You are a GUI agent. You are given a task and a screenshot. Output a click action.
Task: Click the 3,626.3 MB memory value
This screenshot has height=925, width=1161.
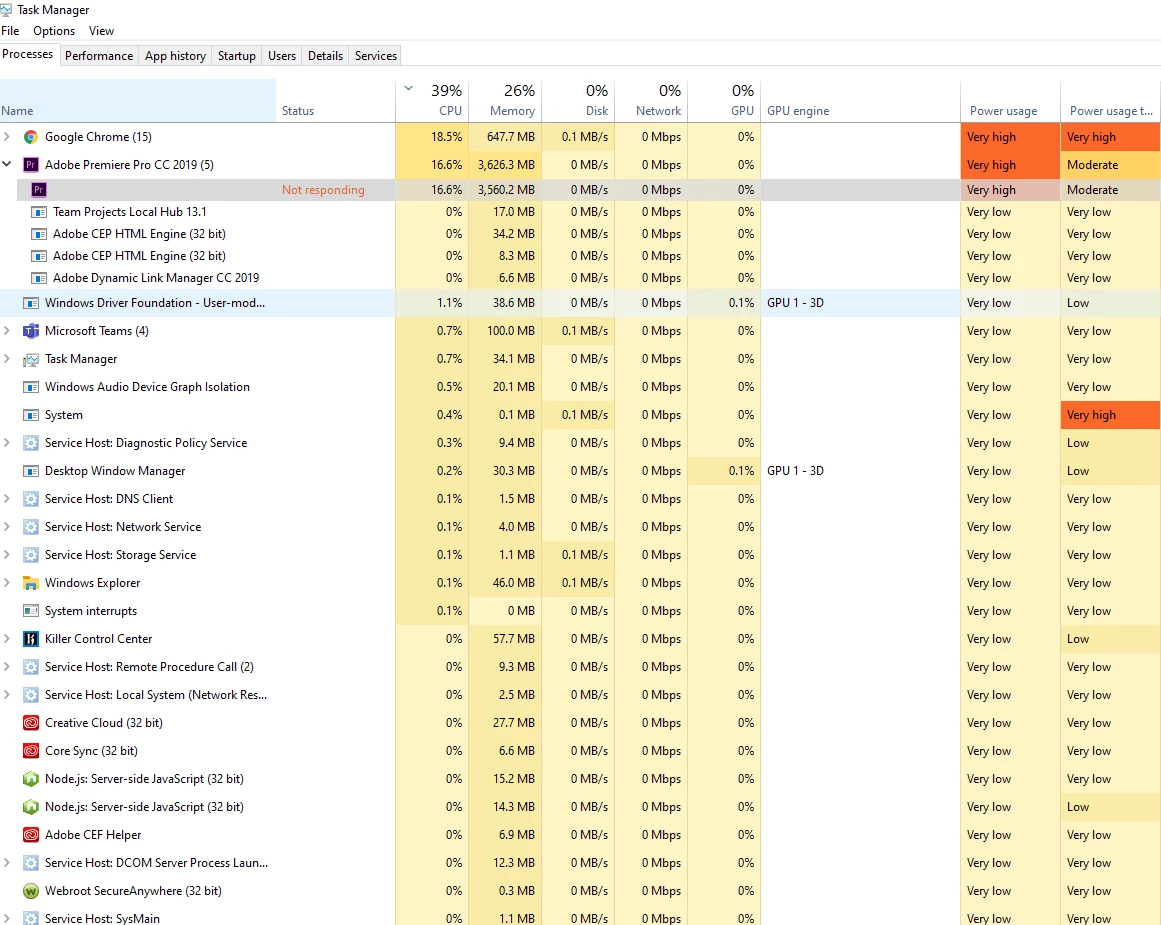tap(506, 164)
